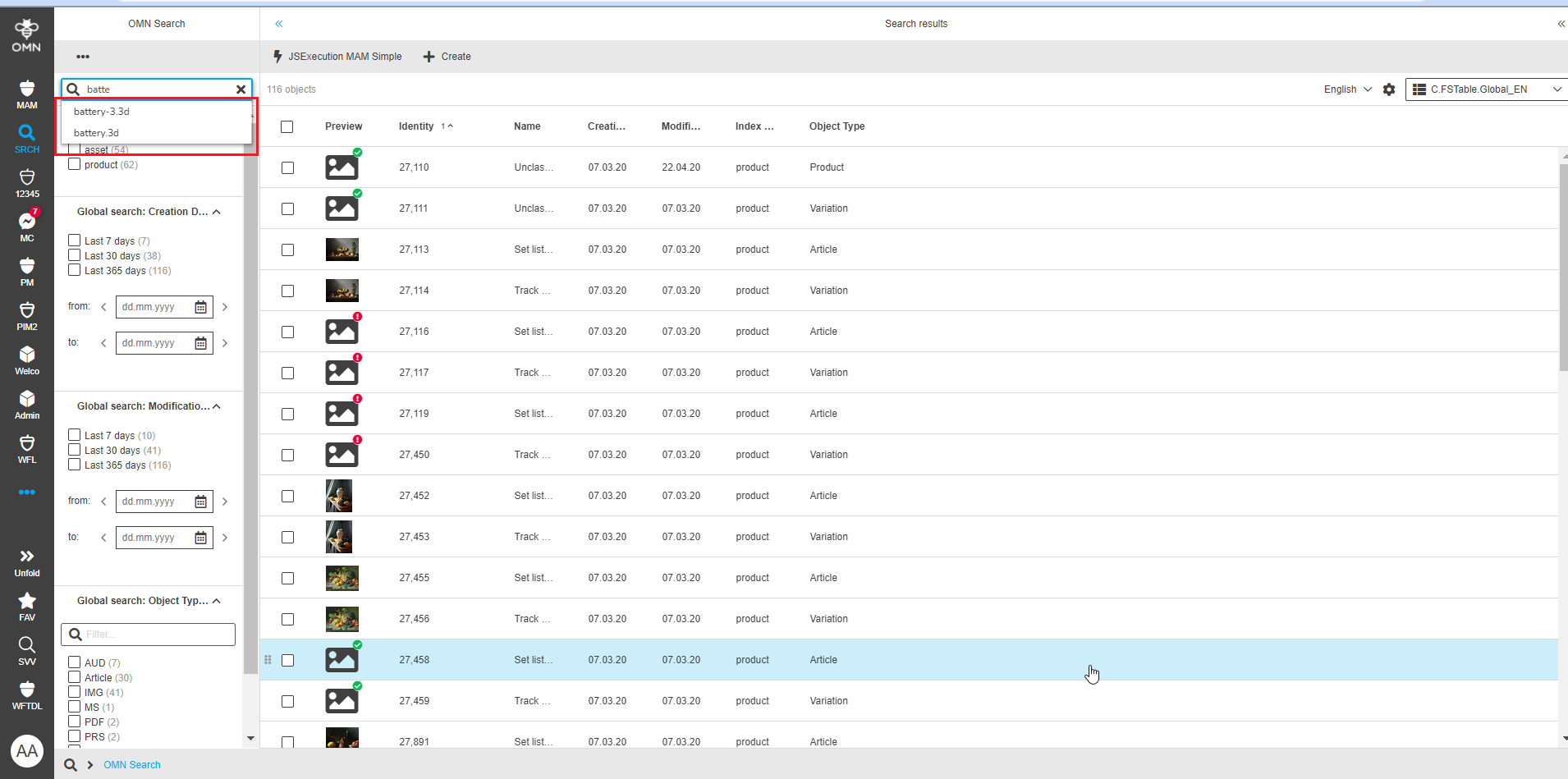This screenshot has width=1568, height=779.
Task: Open the FAV favorites module
Action: pos(26,604)
